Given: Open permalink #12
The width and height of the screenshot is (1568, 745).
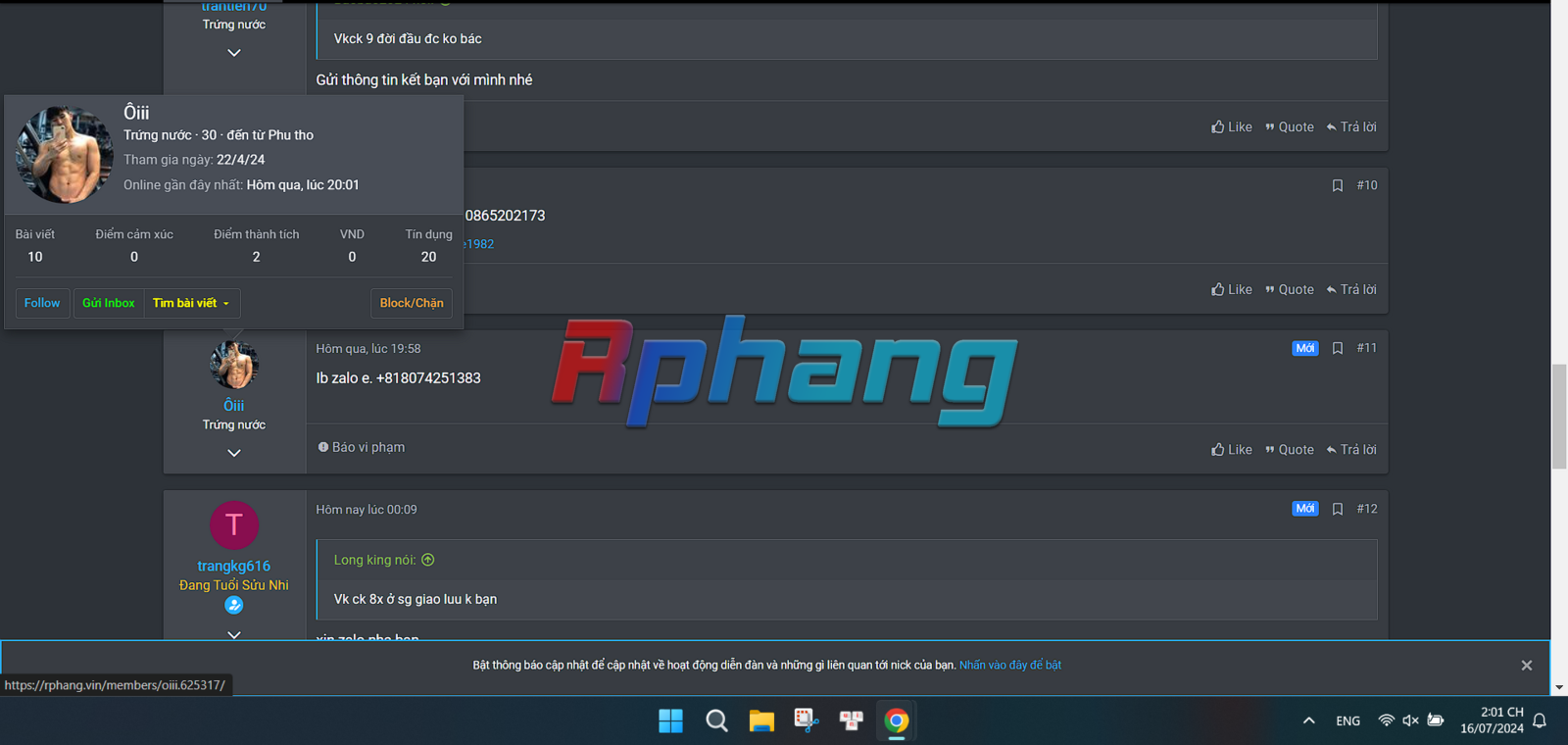Looking at the screenshot, I should (x=1367, y=509).
